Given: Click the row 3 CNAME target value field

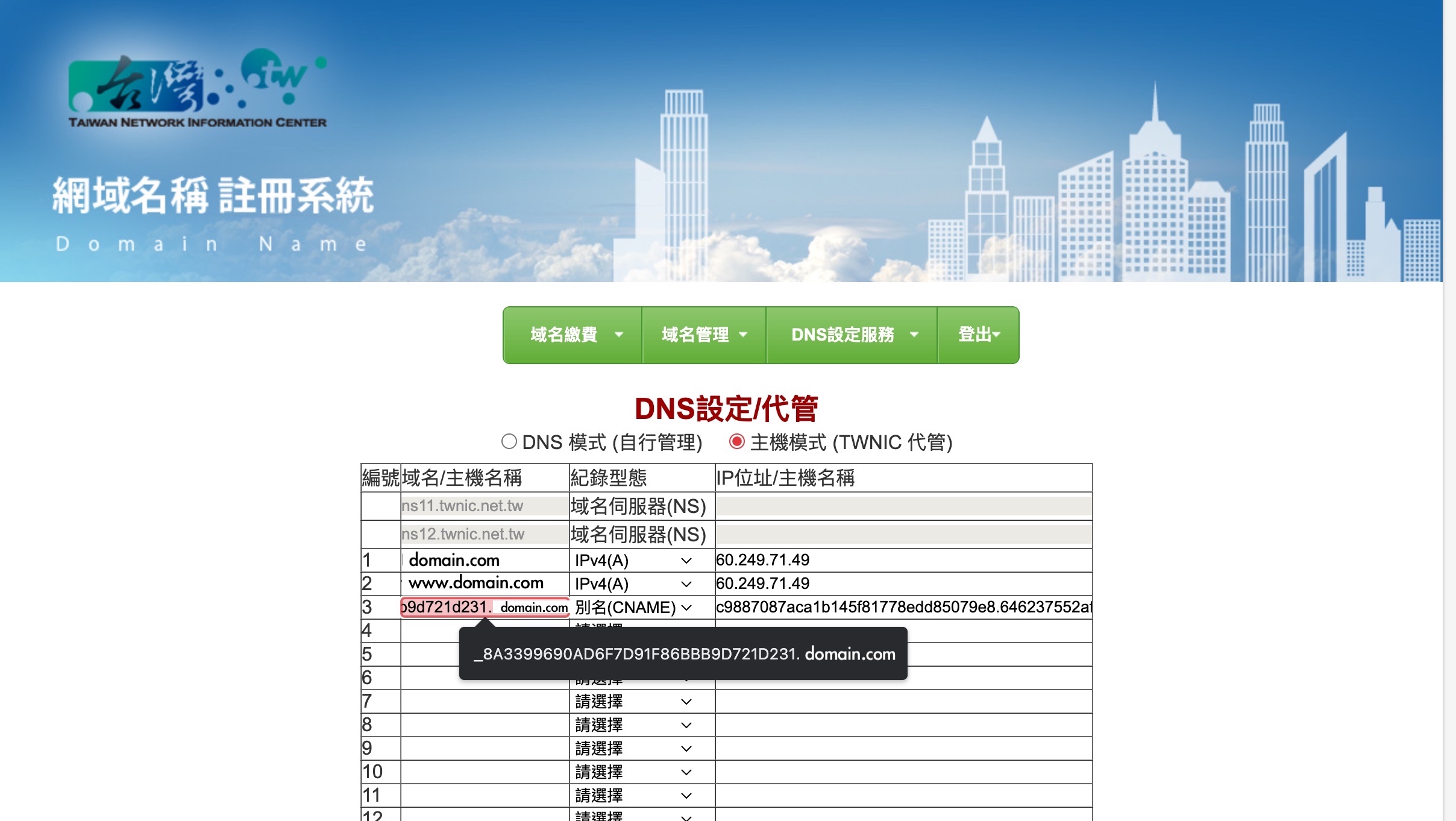Looking at the screenshot, I should coord(903,607).
